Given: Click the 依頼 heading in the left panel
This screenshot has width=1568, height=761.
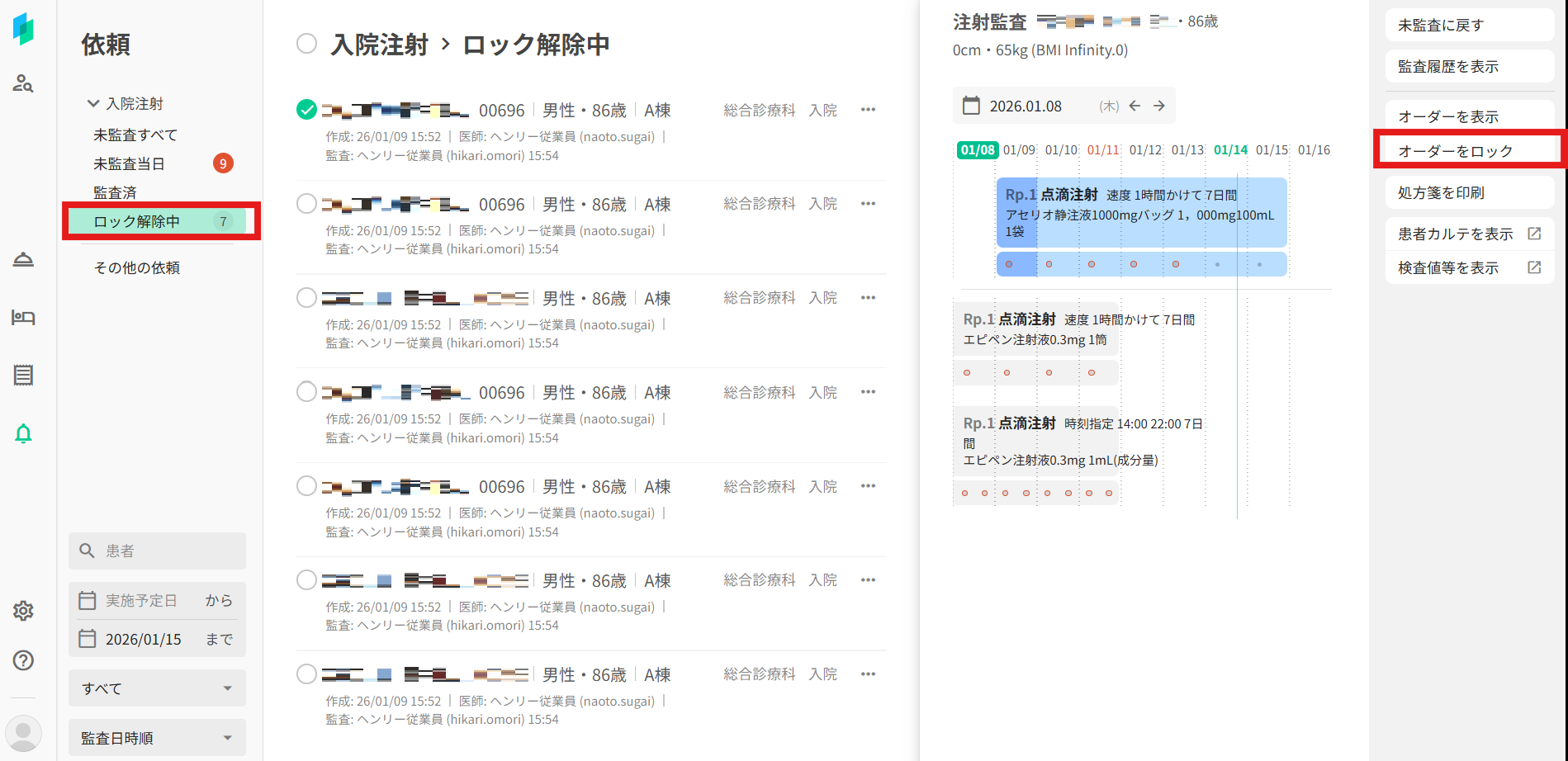Looking at the screenshot, I should click(x=106, y=44).
